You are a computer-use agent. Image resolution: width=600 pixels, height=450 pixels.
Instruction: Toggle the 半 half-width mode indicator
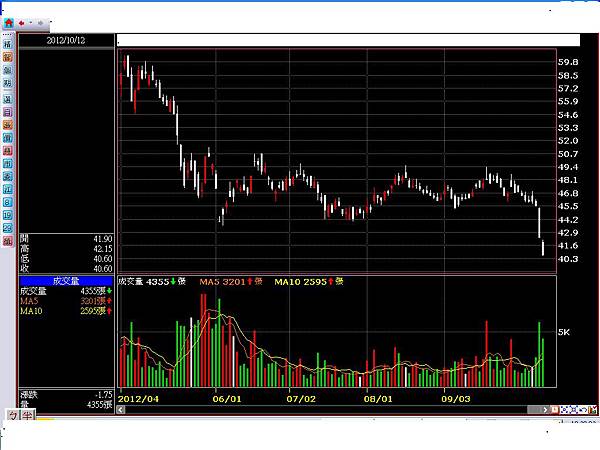click(x=27, y=415)
